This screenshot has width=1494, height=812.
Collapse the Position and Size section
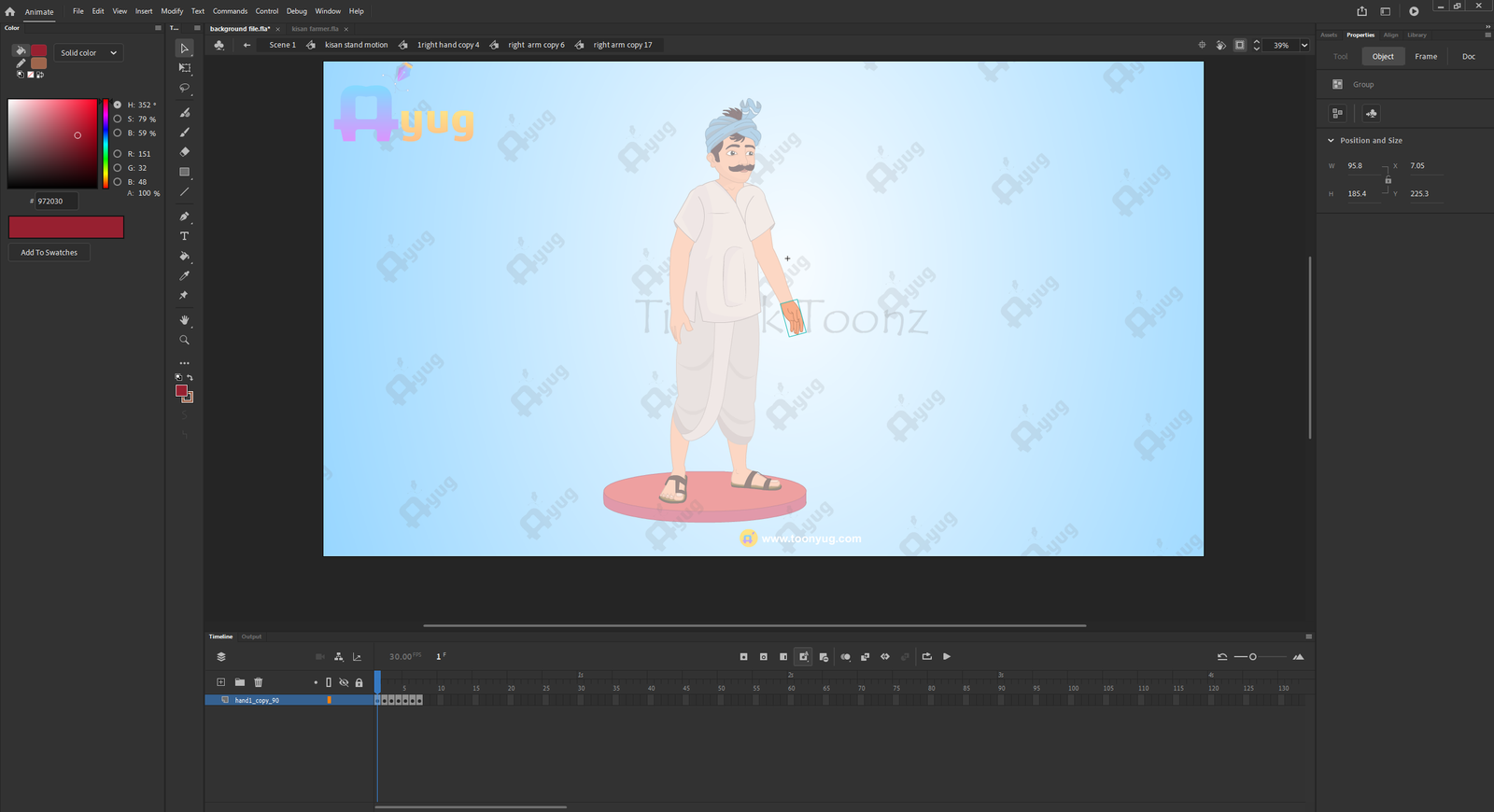1331,141
